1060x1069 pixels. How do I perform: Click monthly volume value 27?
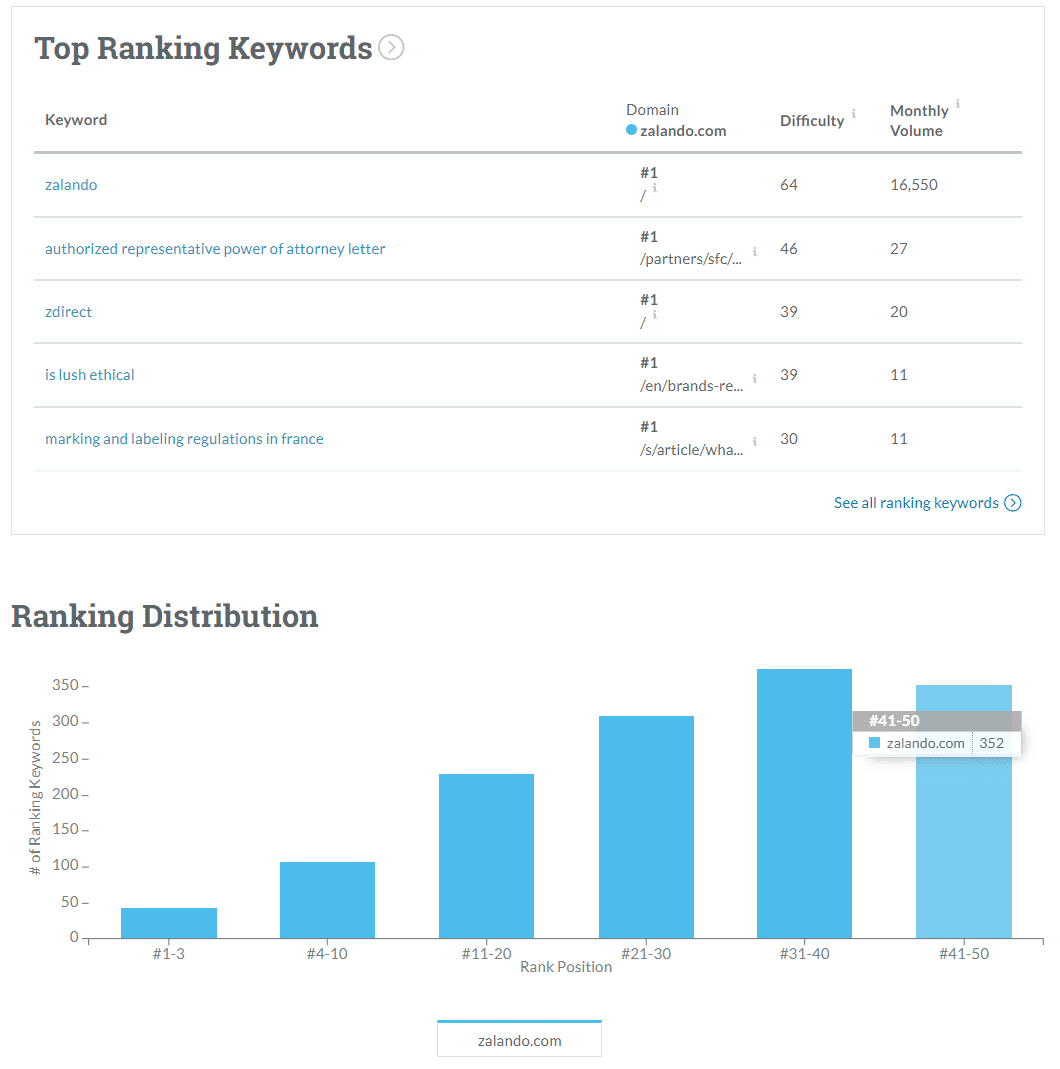[898, 249]
